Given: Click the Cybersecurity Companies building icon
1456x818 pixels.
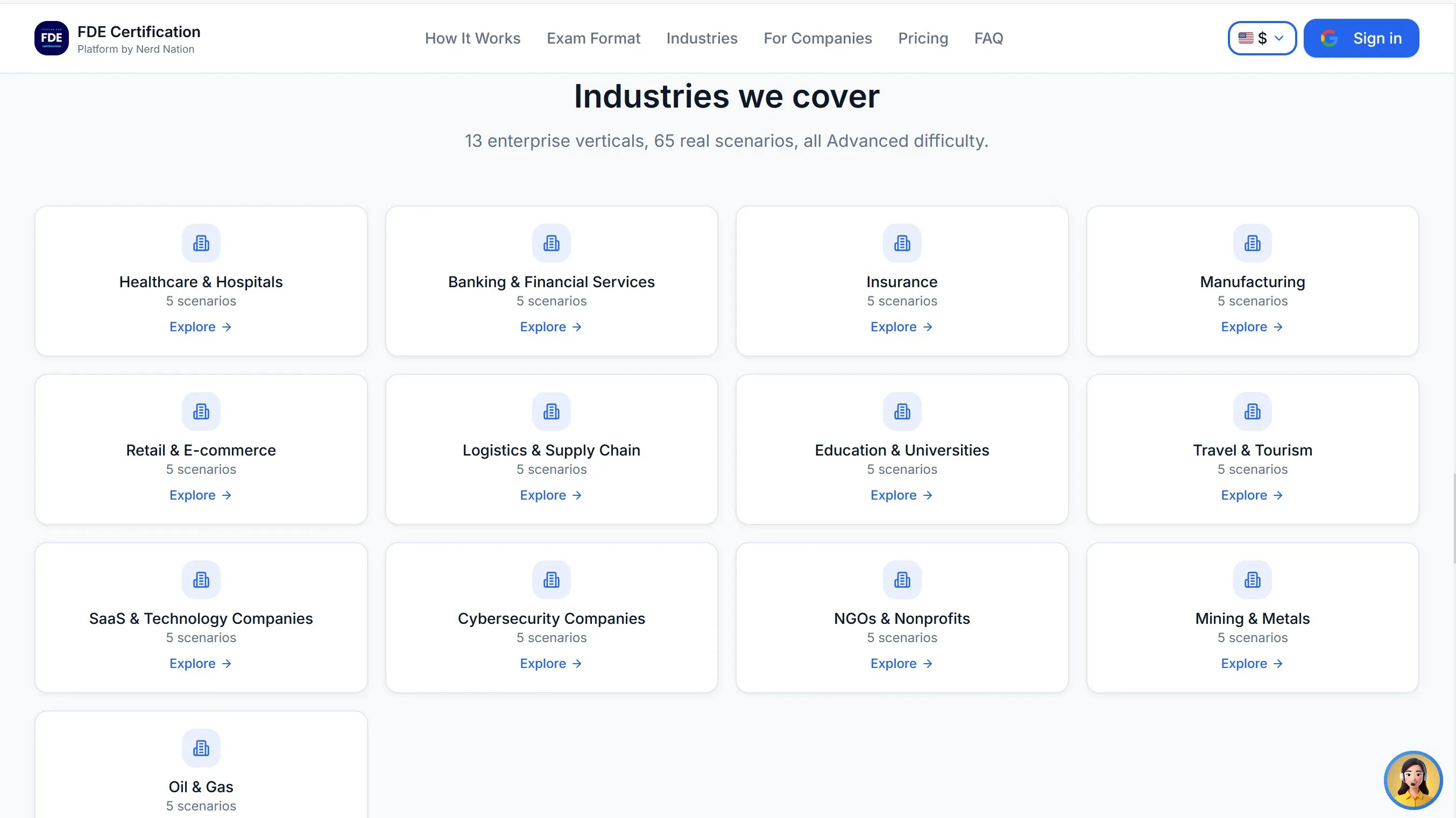Looking at the screenshot, I should [552, 580].
